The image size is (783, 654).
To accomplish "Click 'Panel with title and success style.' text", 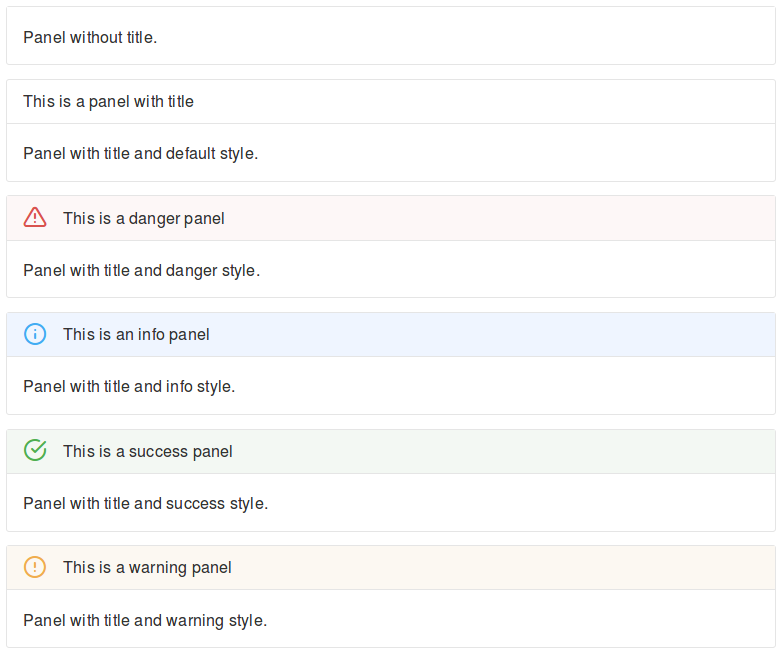I will [x=145, y=503].
